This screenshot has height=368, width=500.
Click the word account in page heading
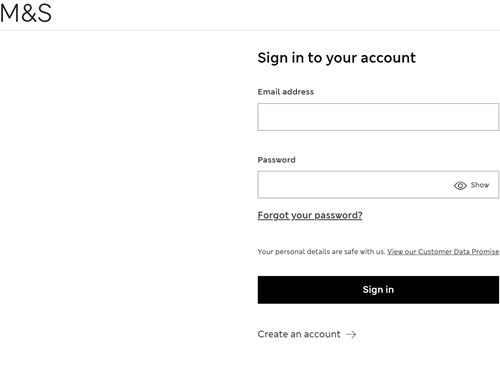tap(388, 58)
